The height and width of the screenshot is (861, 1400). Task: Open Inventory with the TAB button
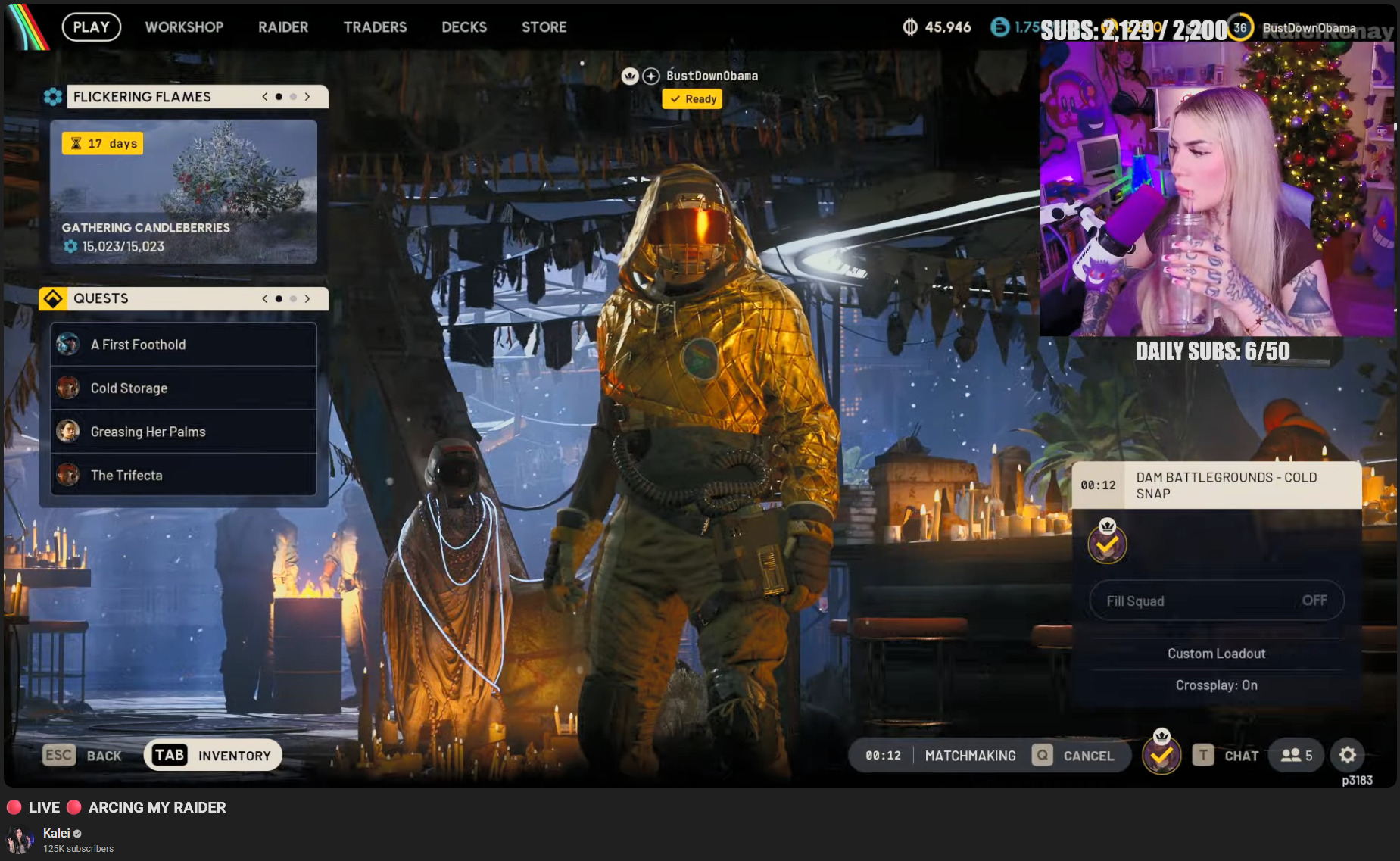(x=213, y=755)
